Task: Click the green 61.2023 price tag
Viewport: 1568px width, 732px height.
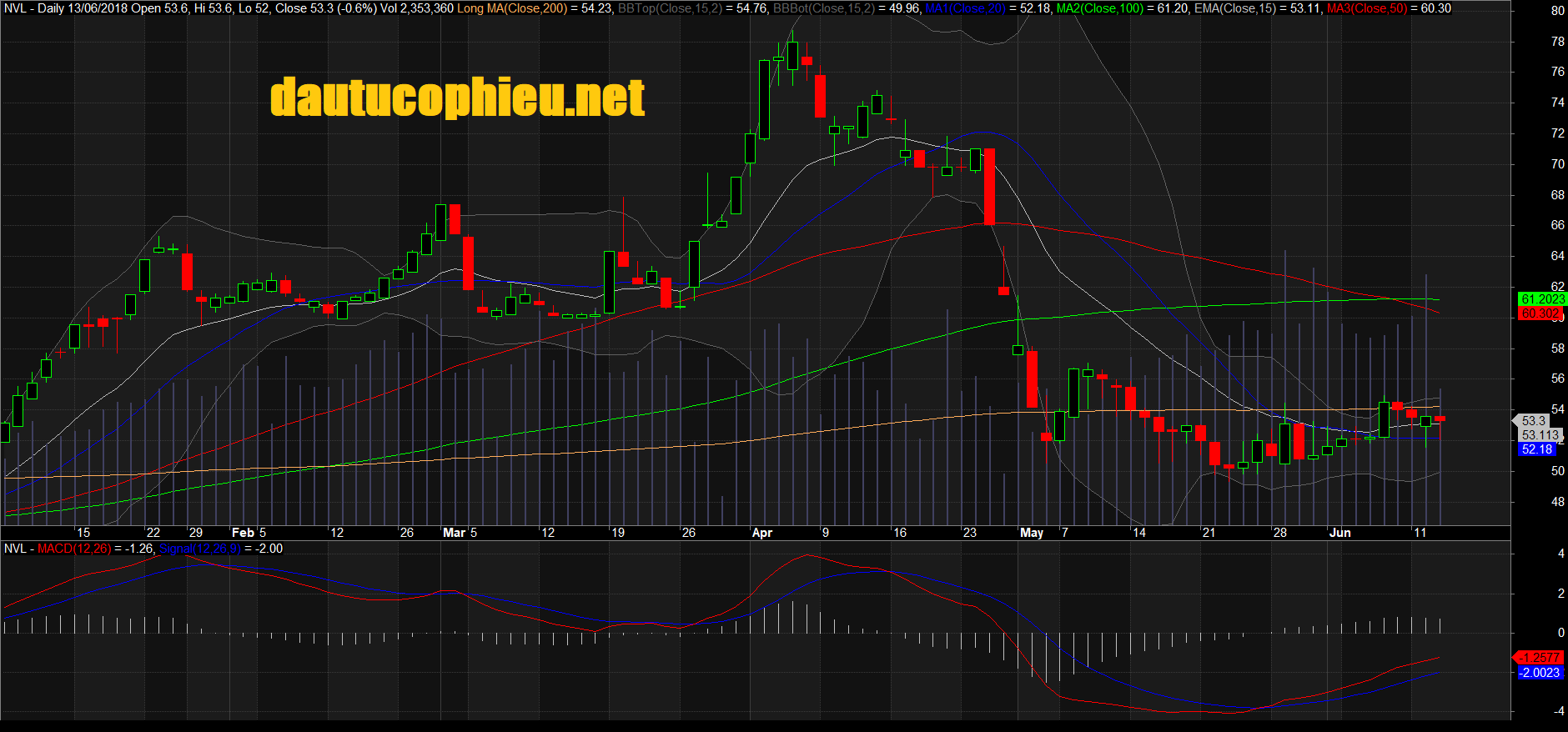Action: click(1540, 299)
